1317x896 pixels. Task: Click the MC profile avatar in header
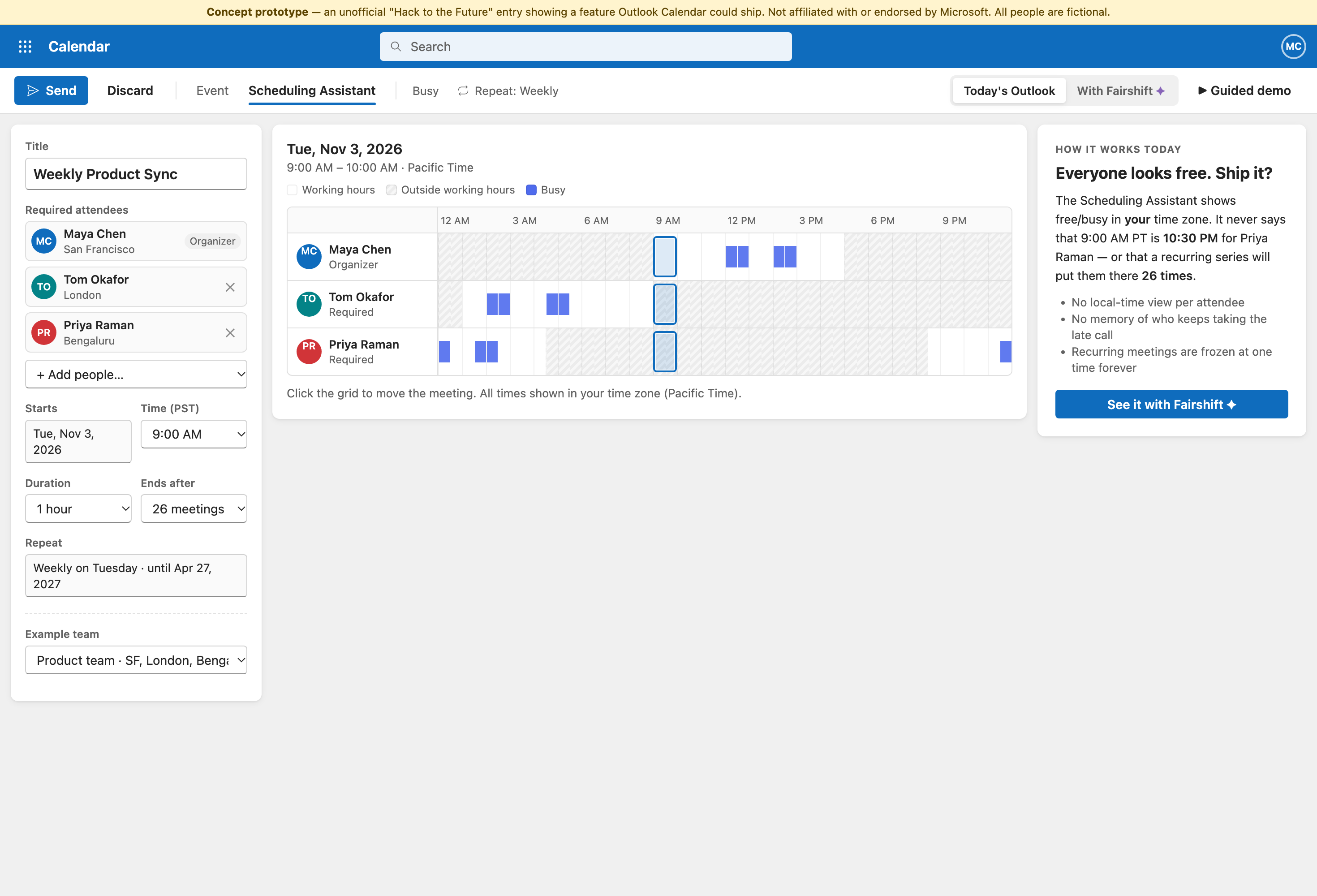click(x=1293, y=47)
